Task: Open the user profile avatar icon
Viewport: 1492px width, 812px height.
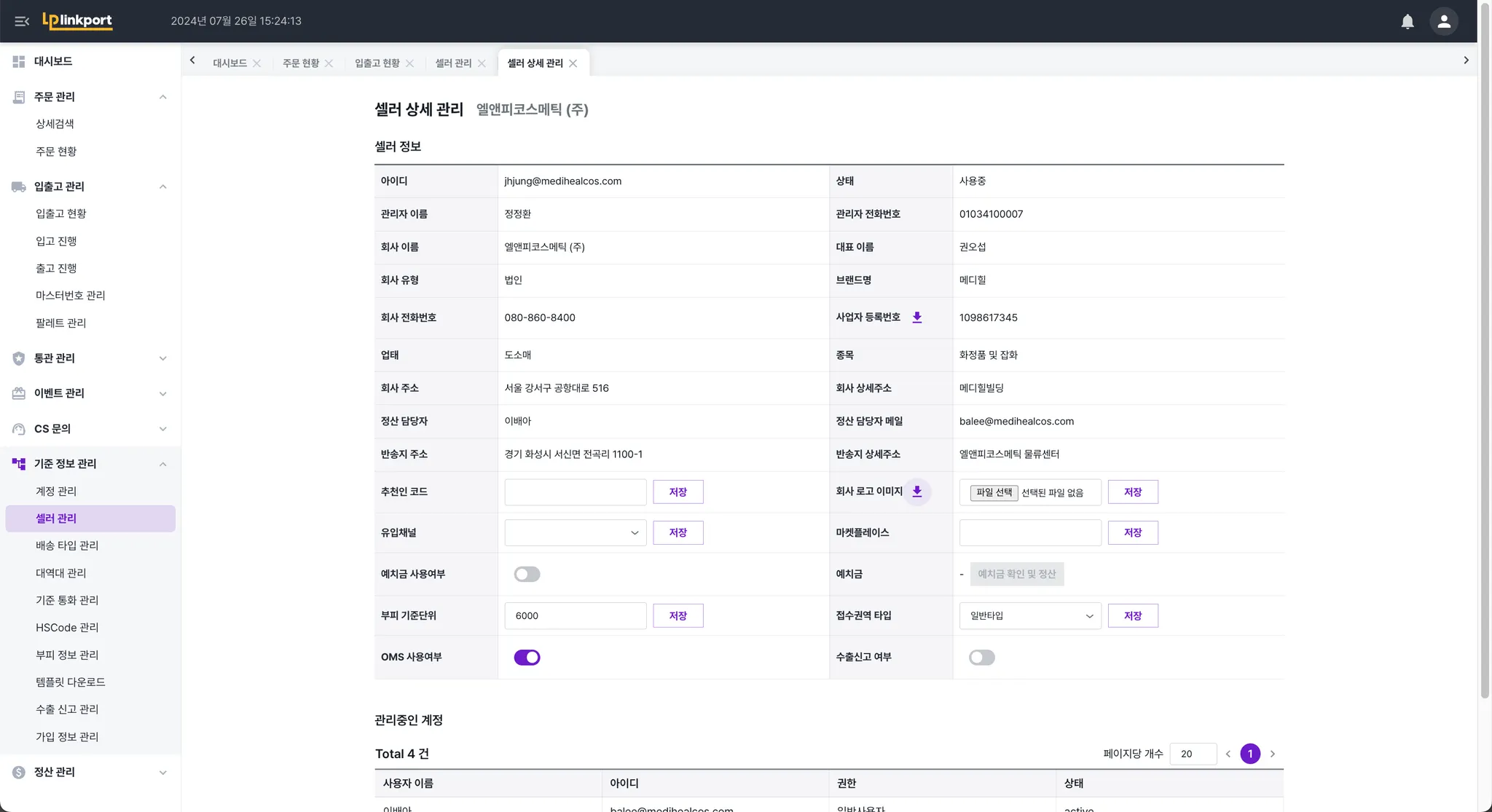Action: point(1443,21)
